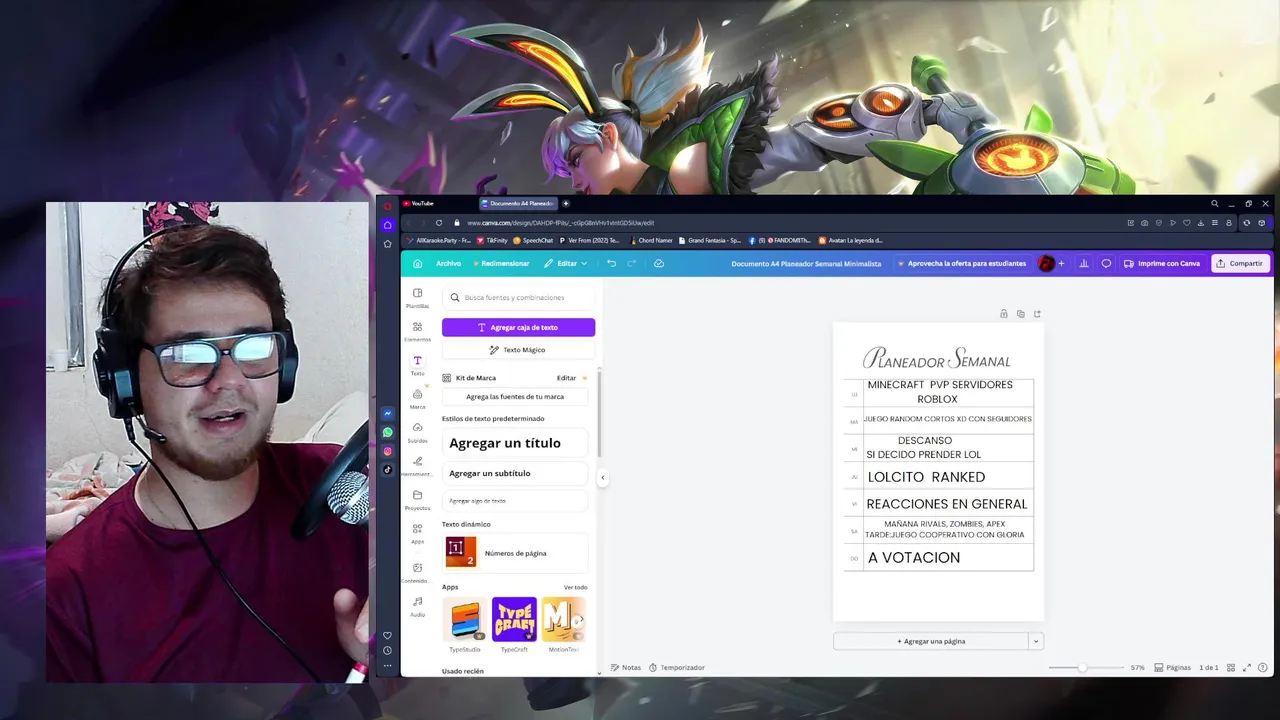This screenshot has width=1280, height=720.
Task: Open the SpeechChat bookmark
Action: (x=533, y=240)
